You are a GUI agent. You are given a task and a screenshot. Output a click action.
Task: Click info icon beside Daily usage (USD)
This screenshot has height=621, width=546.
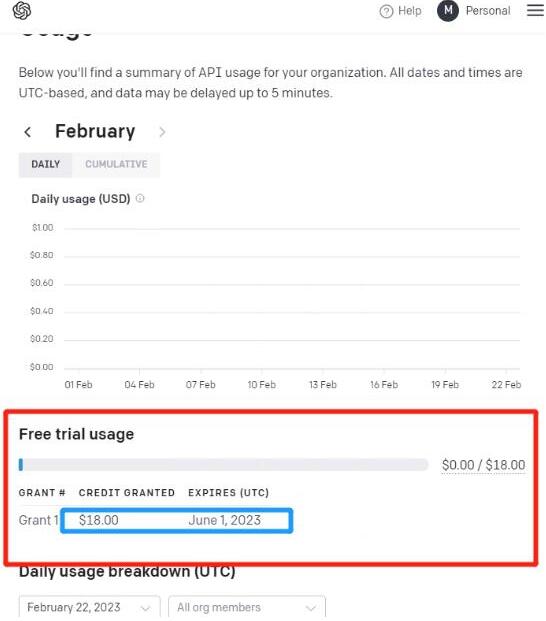point(140,198)
